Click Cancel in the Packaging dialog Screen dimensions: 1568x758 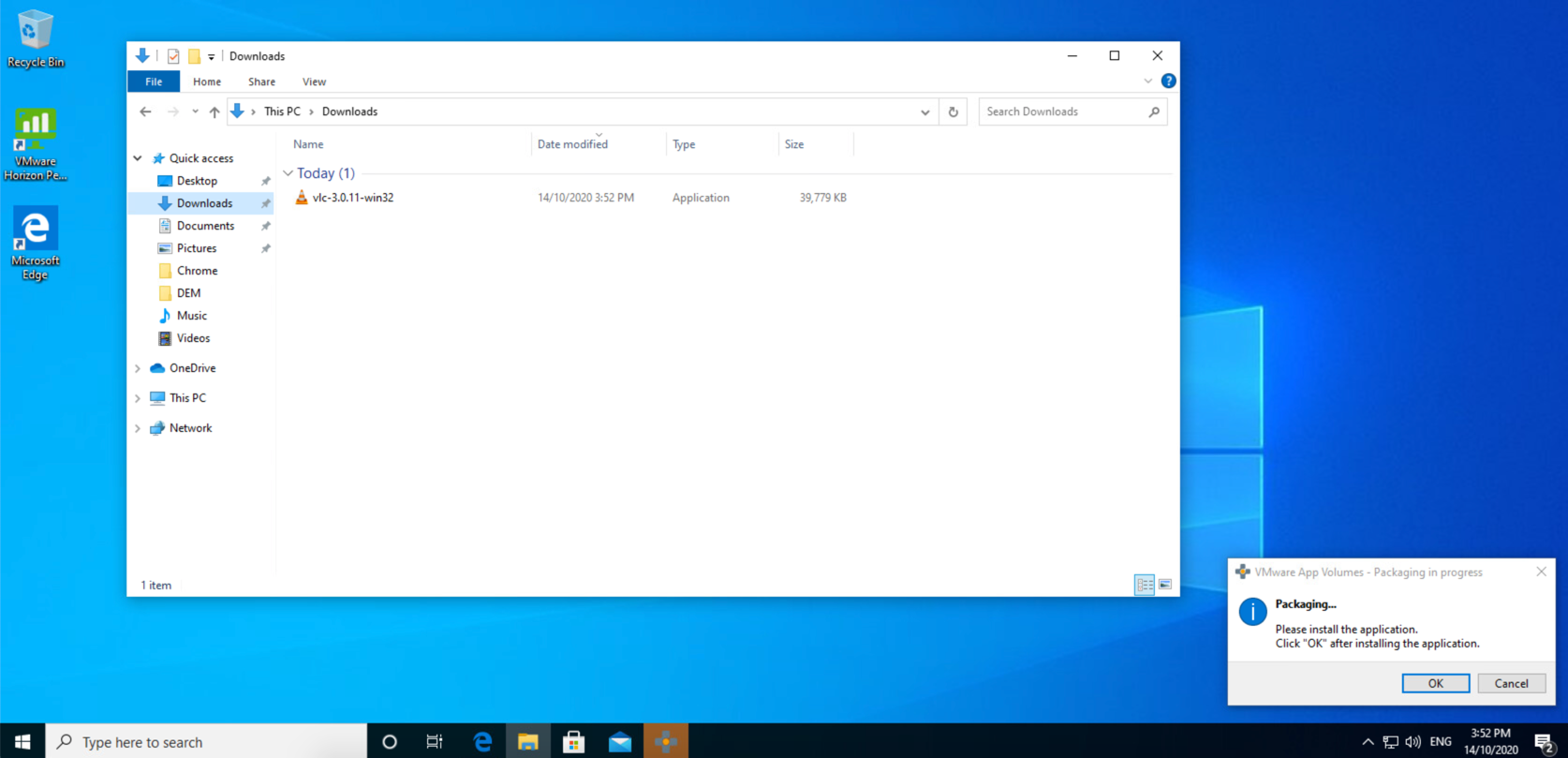(1511, 683)
